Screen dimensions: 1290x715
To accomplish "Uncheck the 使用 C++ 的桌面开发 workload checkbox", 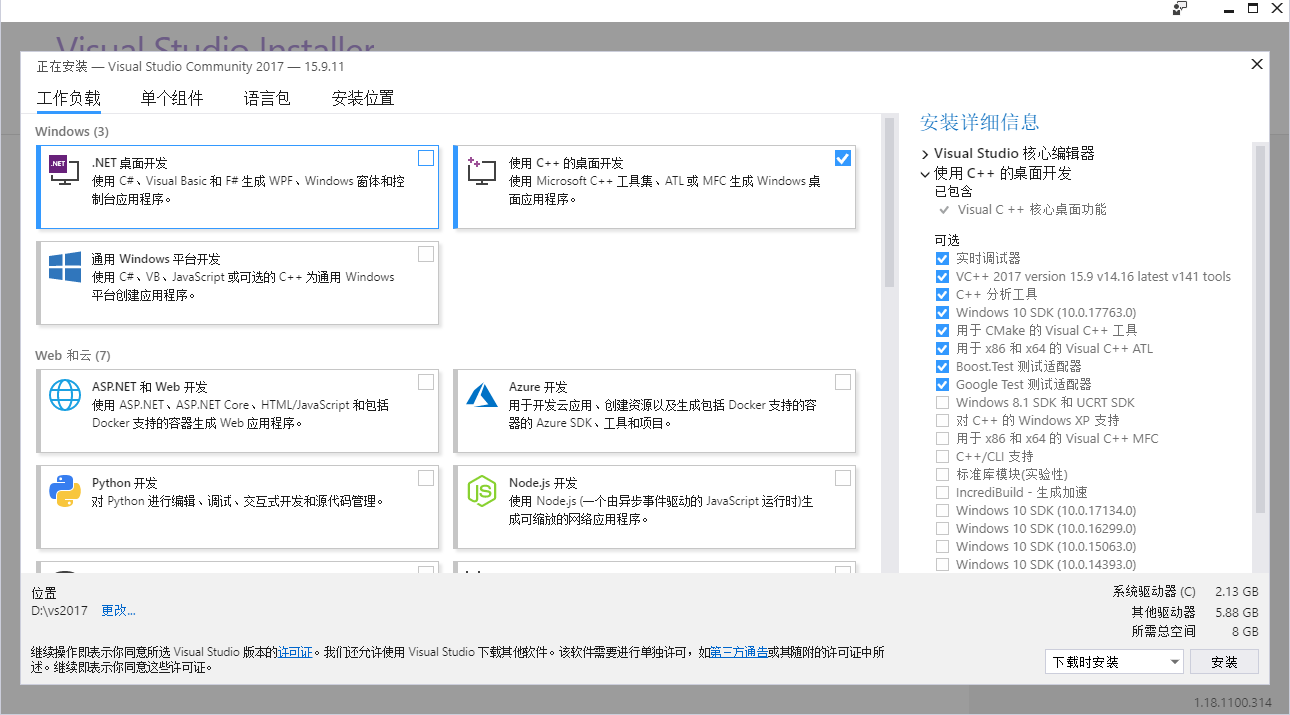I will tap(842, 158).
